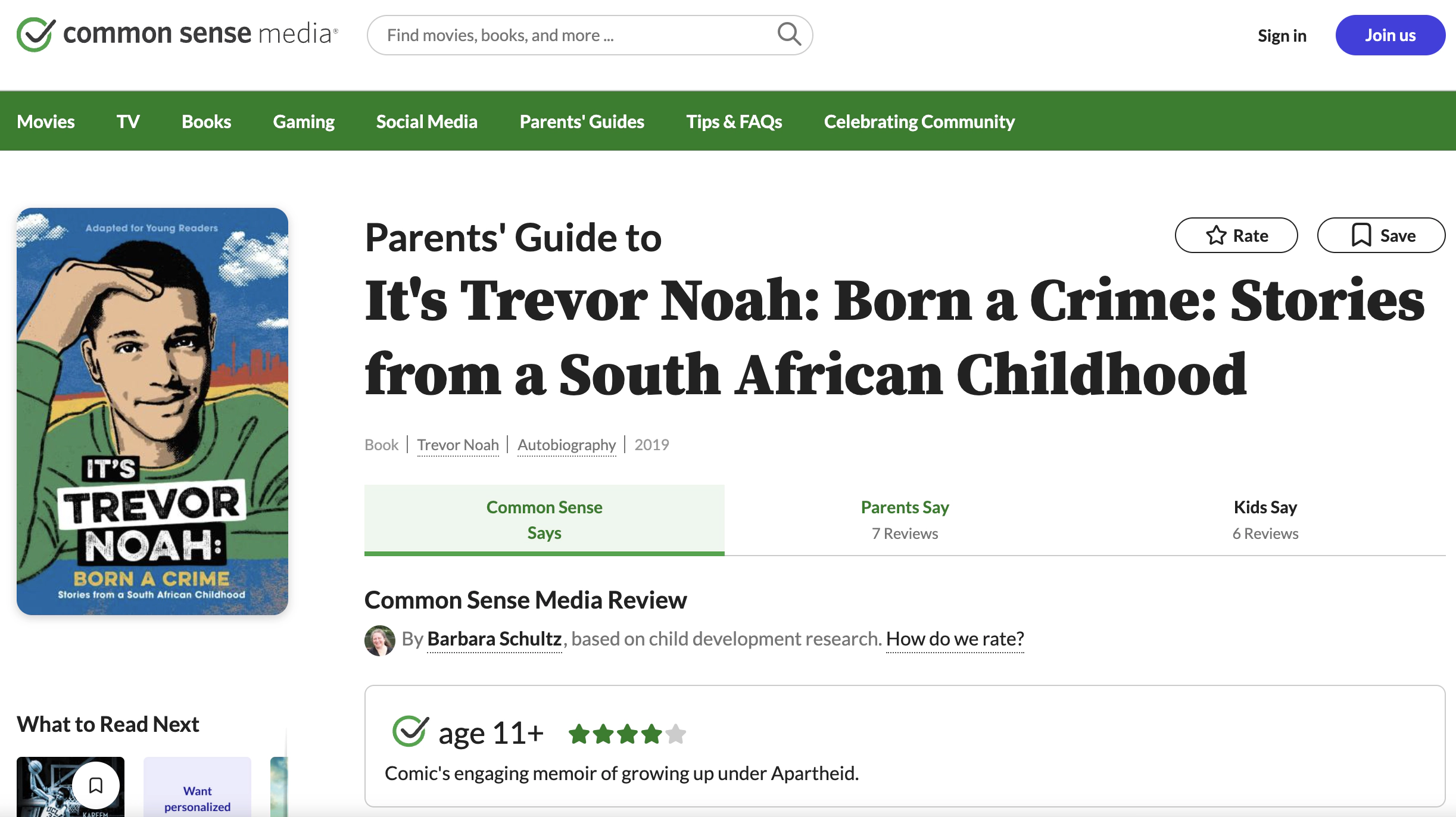
Task: Open the Trevor Noah author page
Action: (x=457, y=444)
